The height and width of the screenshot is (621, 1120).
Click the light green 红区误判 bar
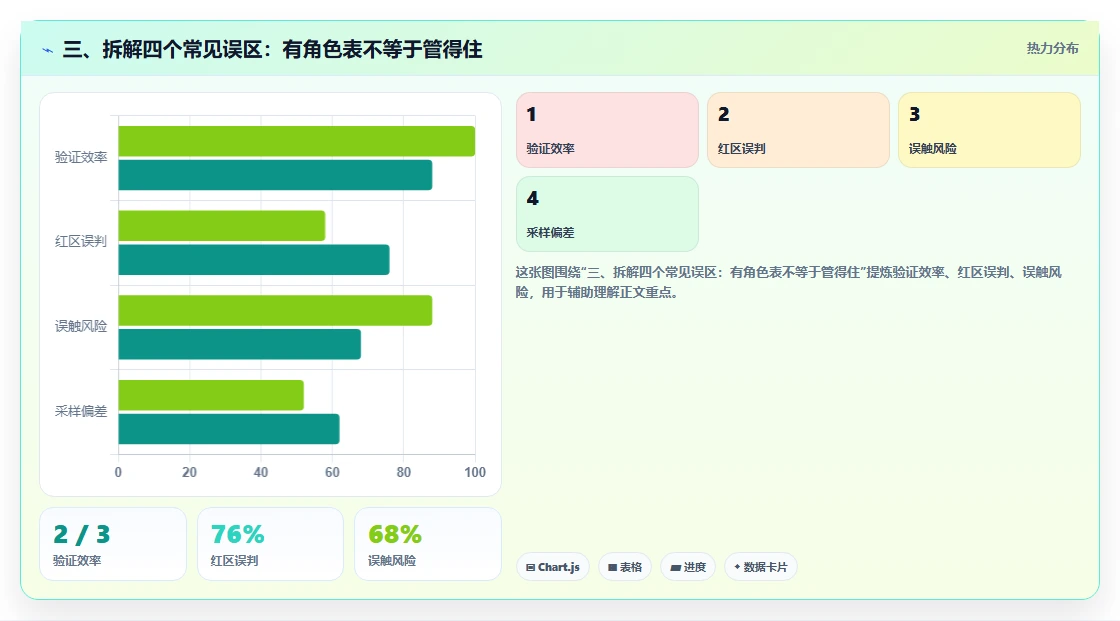(221, 226)
